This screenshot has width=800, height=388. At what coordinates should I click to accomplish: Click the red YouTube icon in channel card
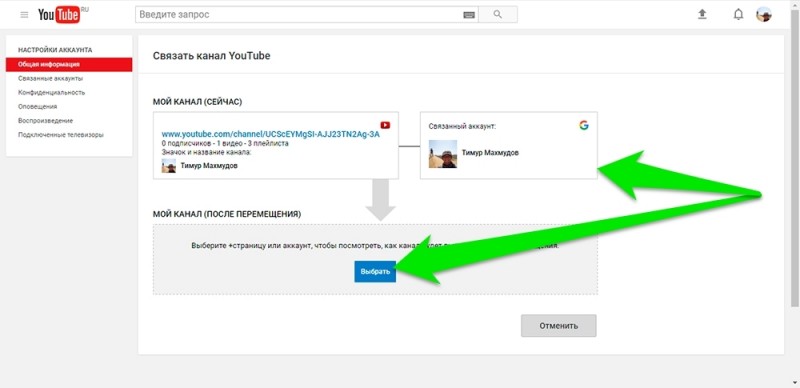pos(385,125)
